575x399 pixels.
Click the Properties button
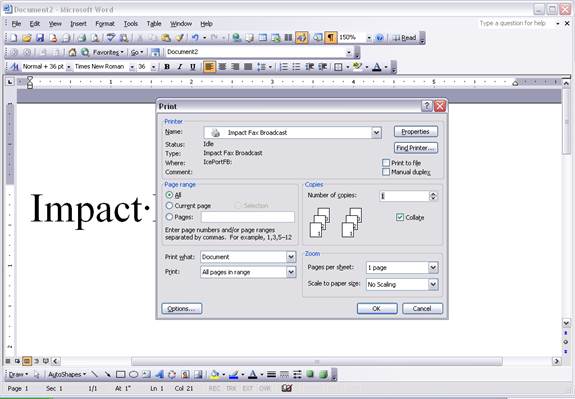[x=416, y=132]
